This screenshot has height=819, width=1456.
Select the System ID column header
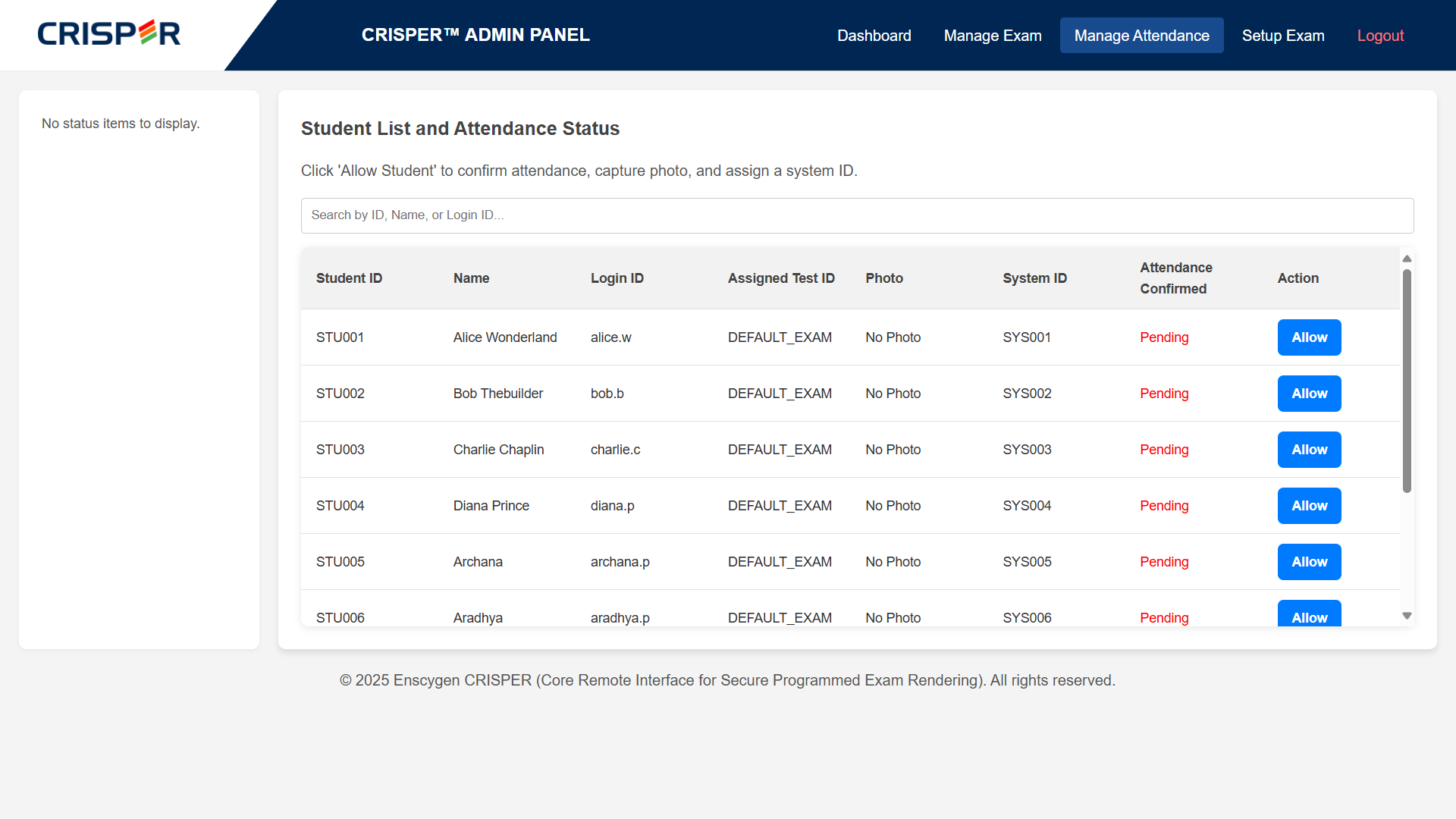pos(1034,278)
